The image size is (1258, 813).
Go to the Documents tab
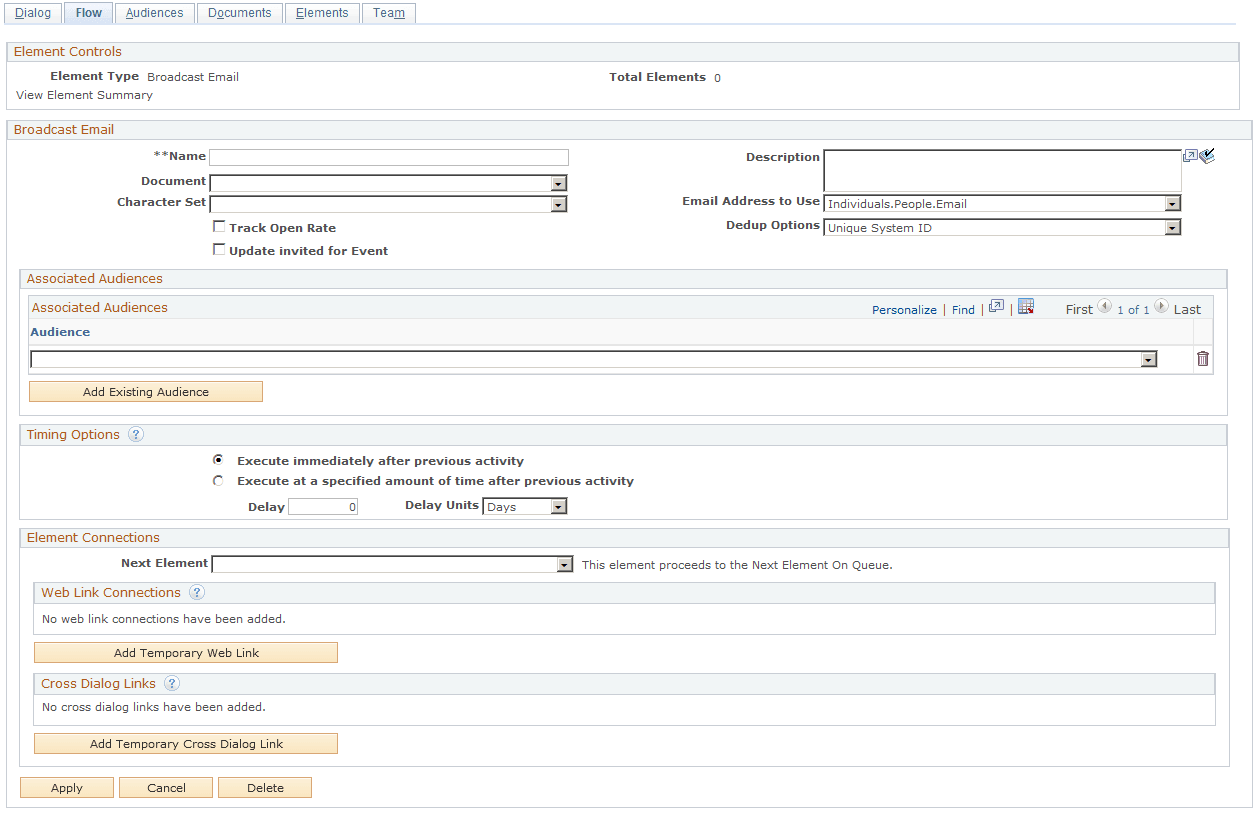(240, 13)
